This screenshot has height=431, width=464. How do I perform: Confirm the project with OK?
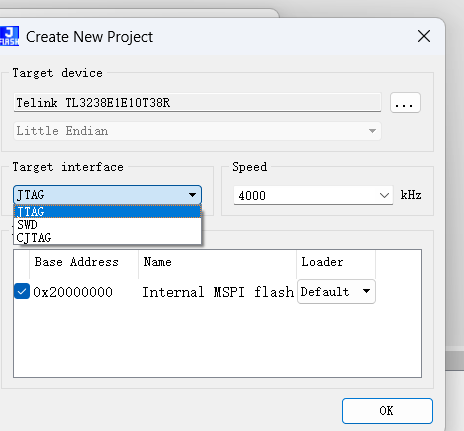click(x=387, y=411)
